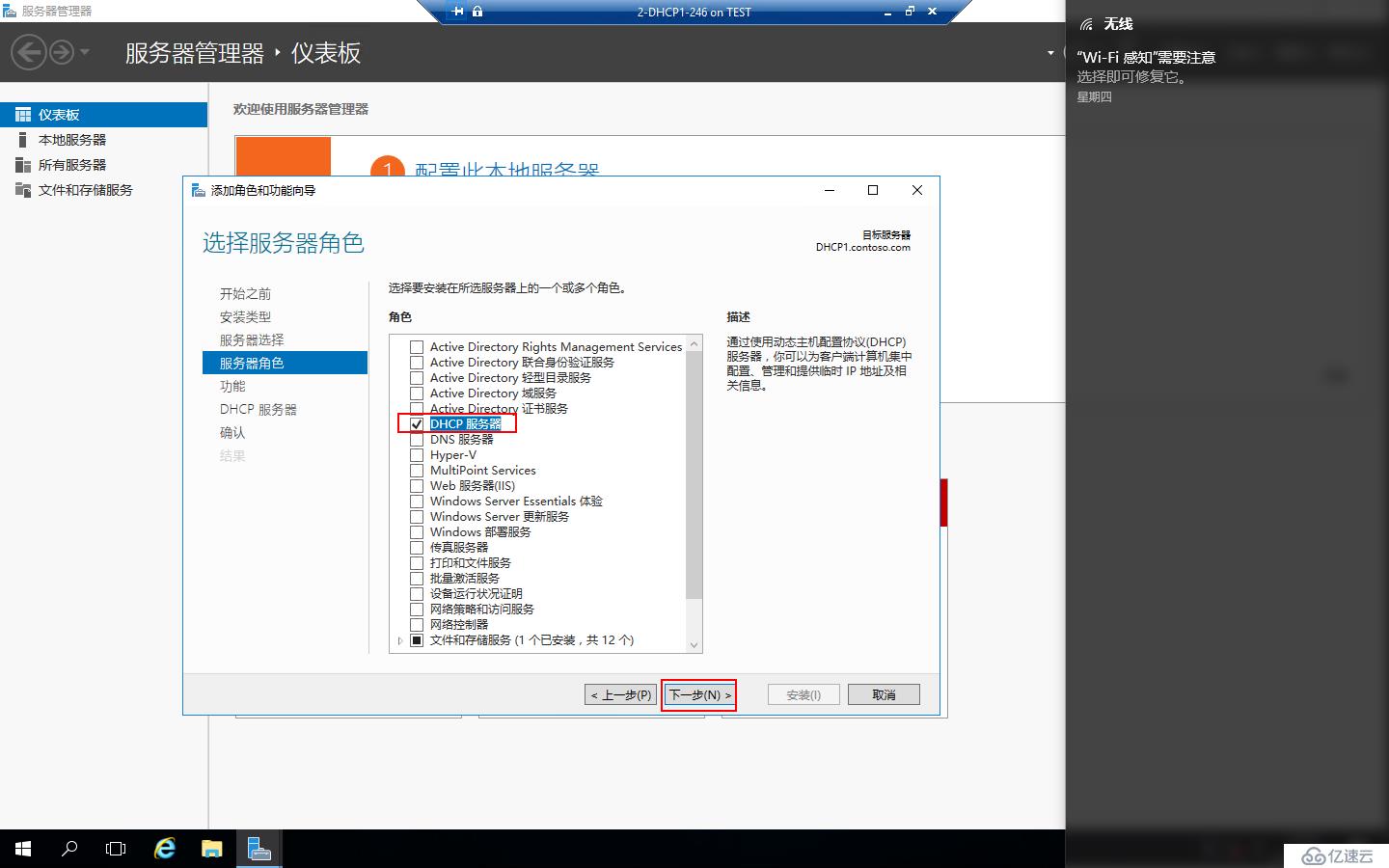The width and height of the screenshot is (1389, 868).
Task: Go to 服务器角色 wizard step
Action: tap(286, 363)
